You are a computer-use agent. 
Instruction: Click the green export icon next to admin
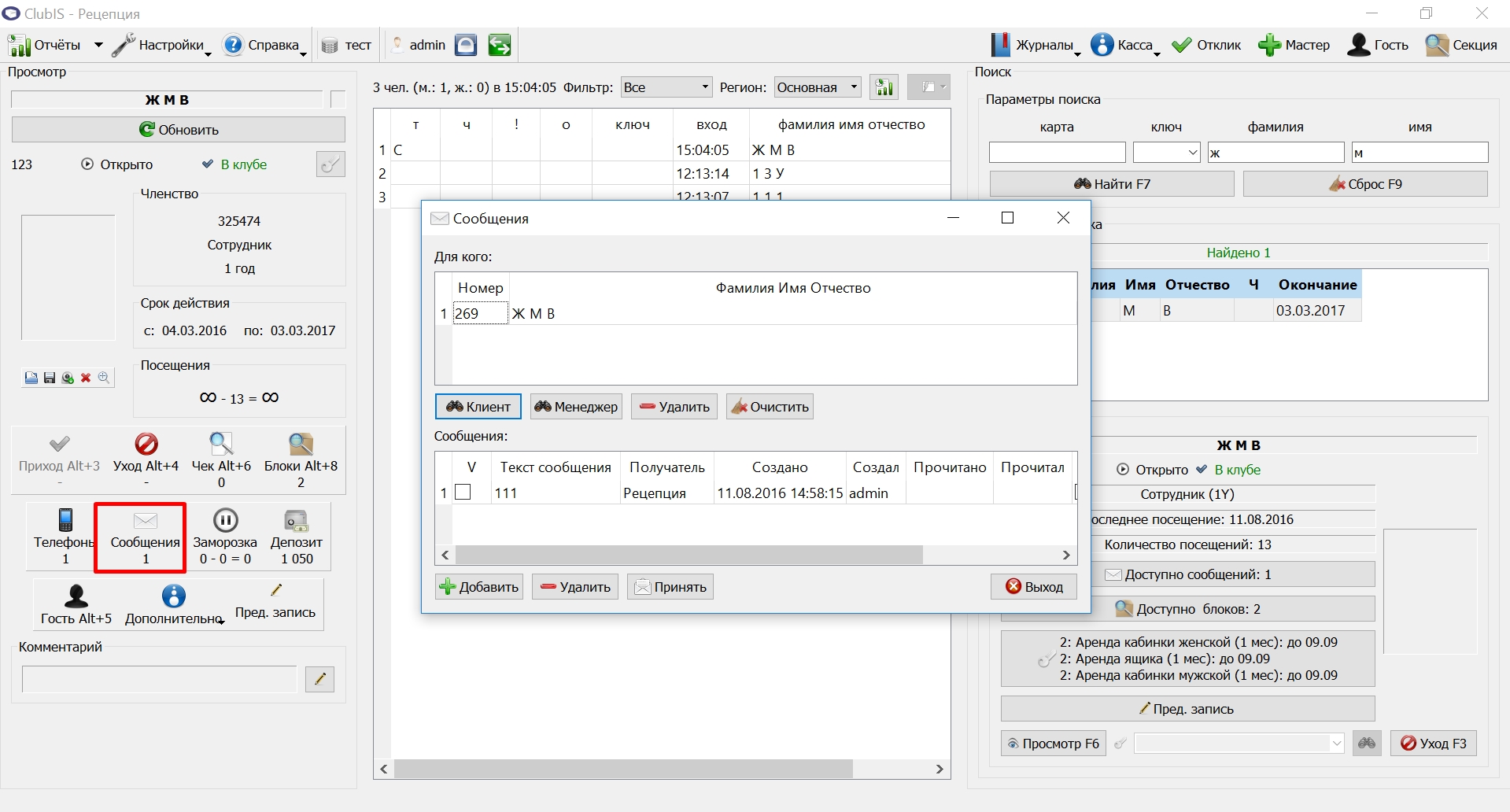point(500,46)
